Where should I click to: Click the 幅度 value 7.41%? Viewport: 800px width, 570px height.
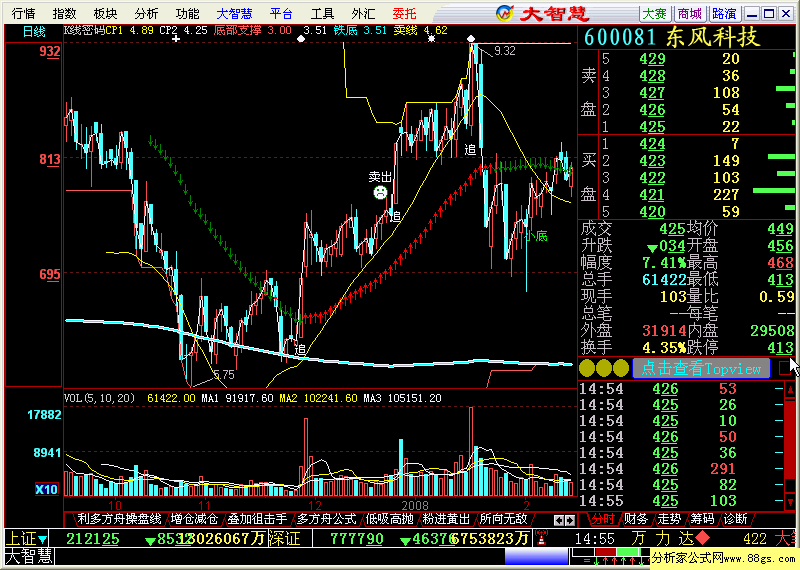(x=664, y=263)
